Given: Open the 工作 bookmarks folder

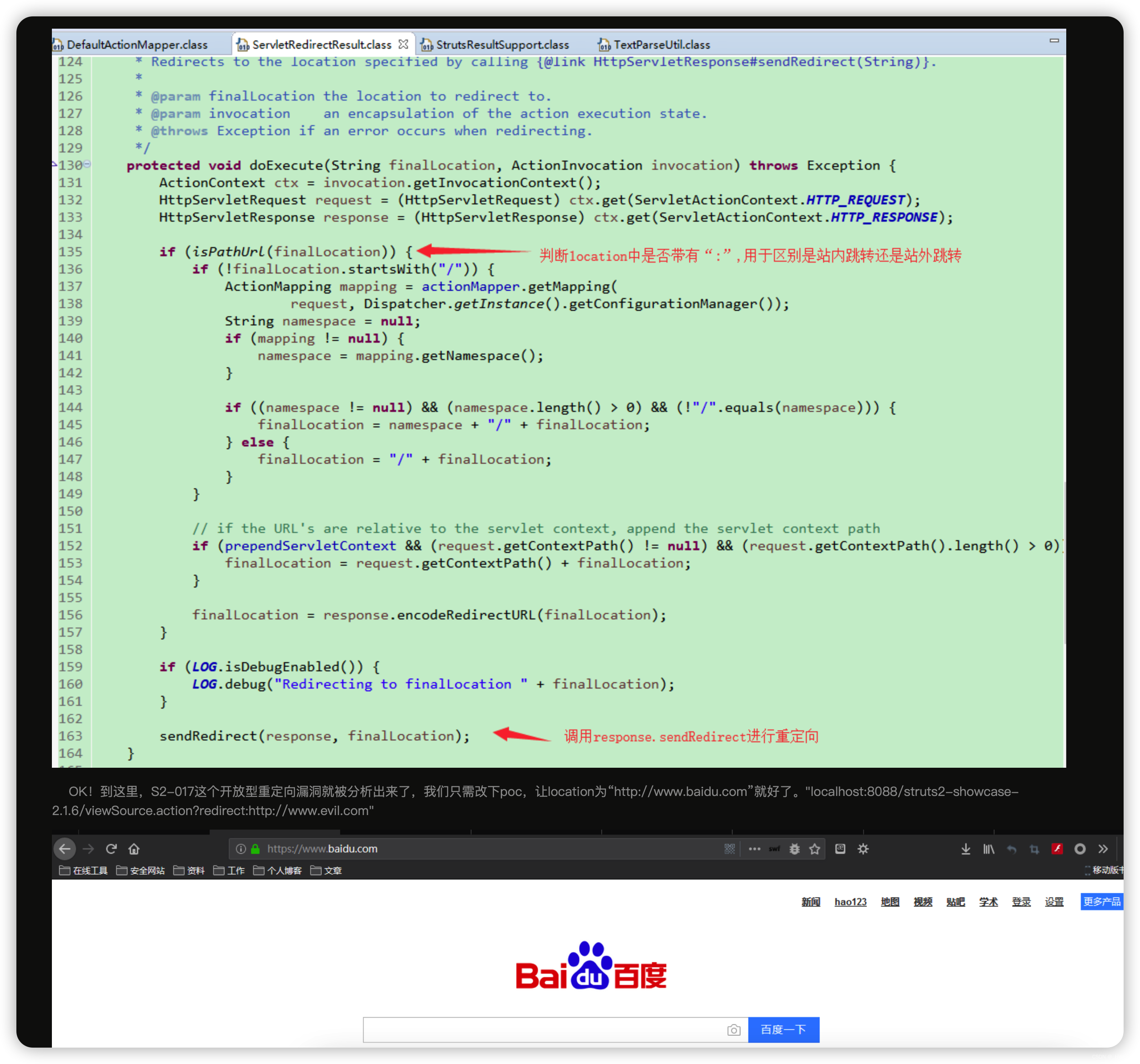Looking at the screenshot, I should pyautogui.click(x=229, y=870).
